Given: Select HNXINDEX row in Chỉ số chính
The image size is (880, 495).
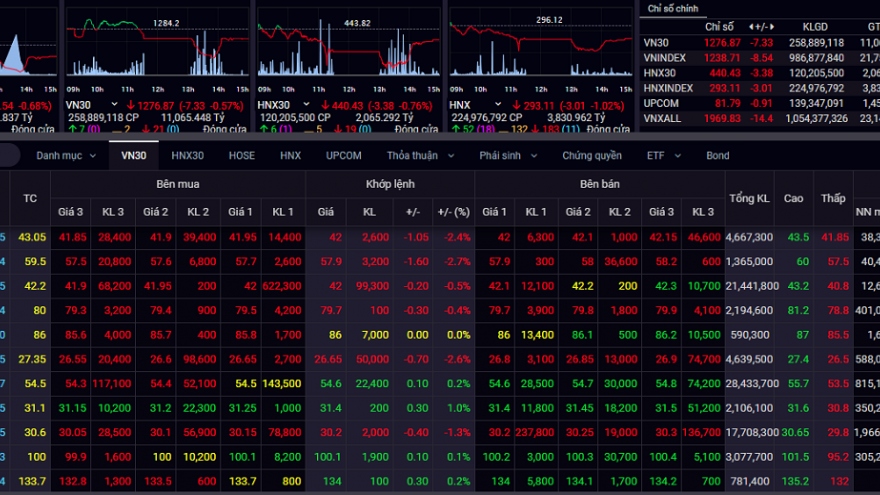Looking at the screenshot, I should (x=760, y=88).
